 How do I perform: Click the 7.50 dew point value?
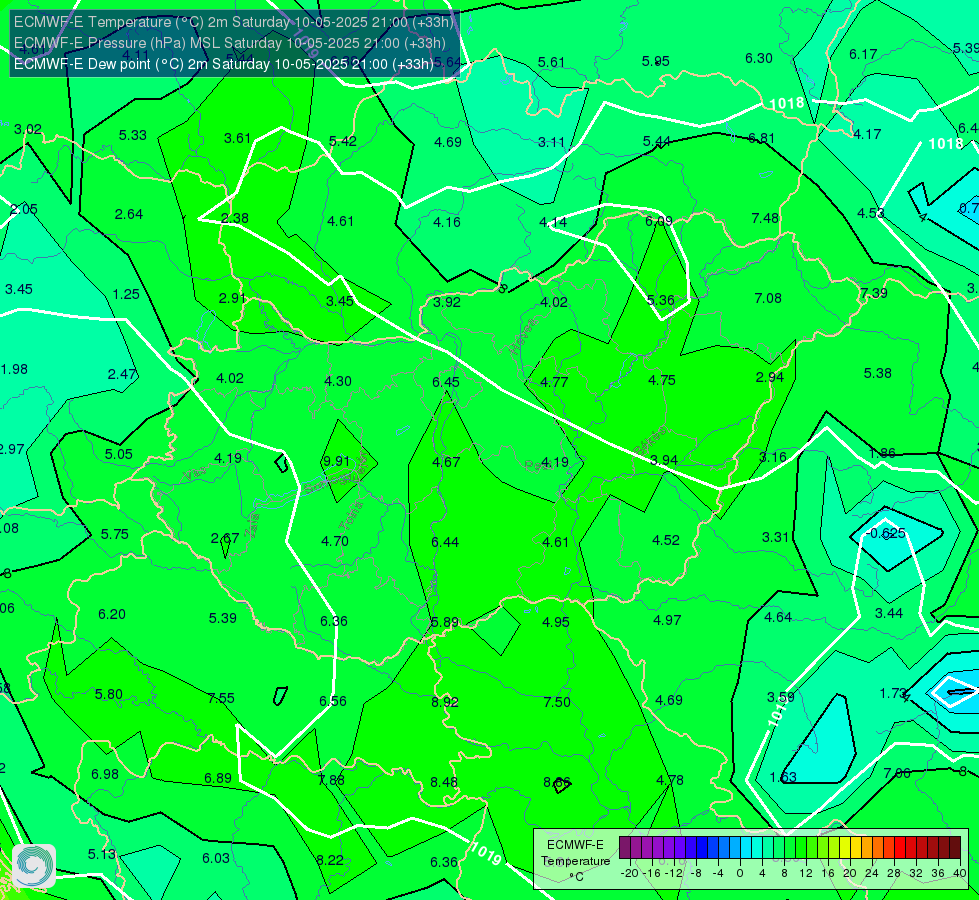pos(557,702)
